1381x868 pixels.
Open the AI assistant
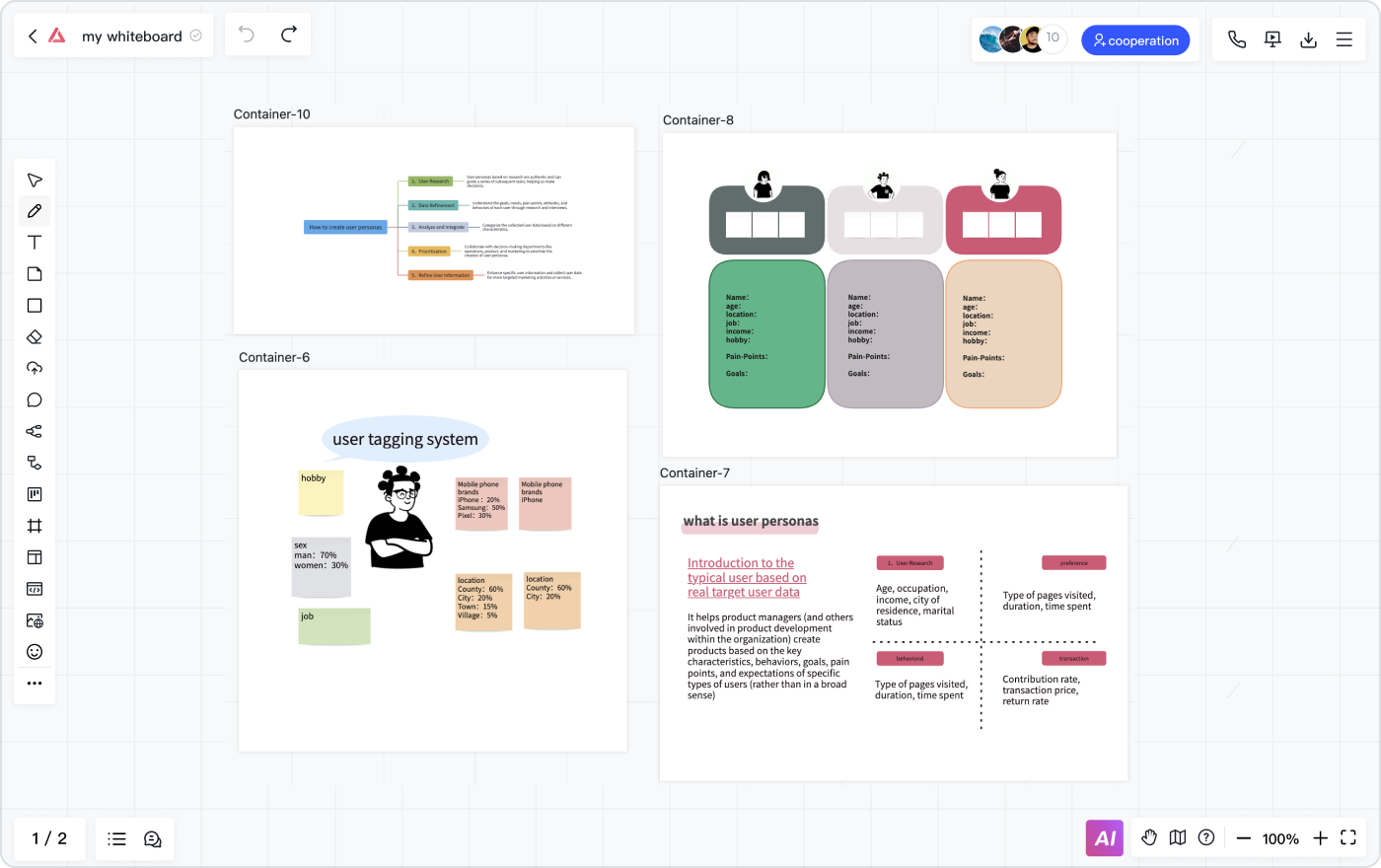(1105, 838)
